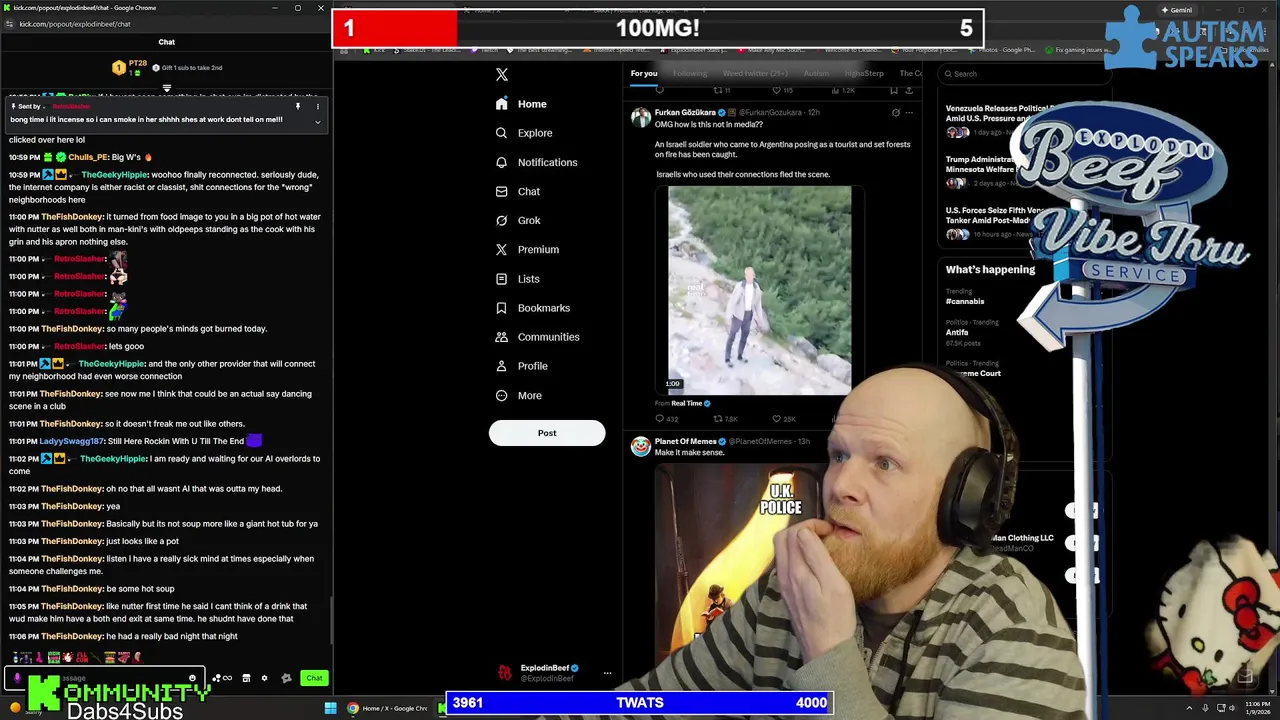Screen dimensions: 1280x720
Task: Open channel points icon in Kick chat
Action: pos(222,678)
